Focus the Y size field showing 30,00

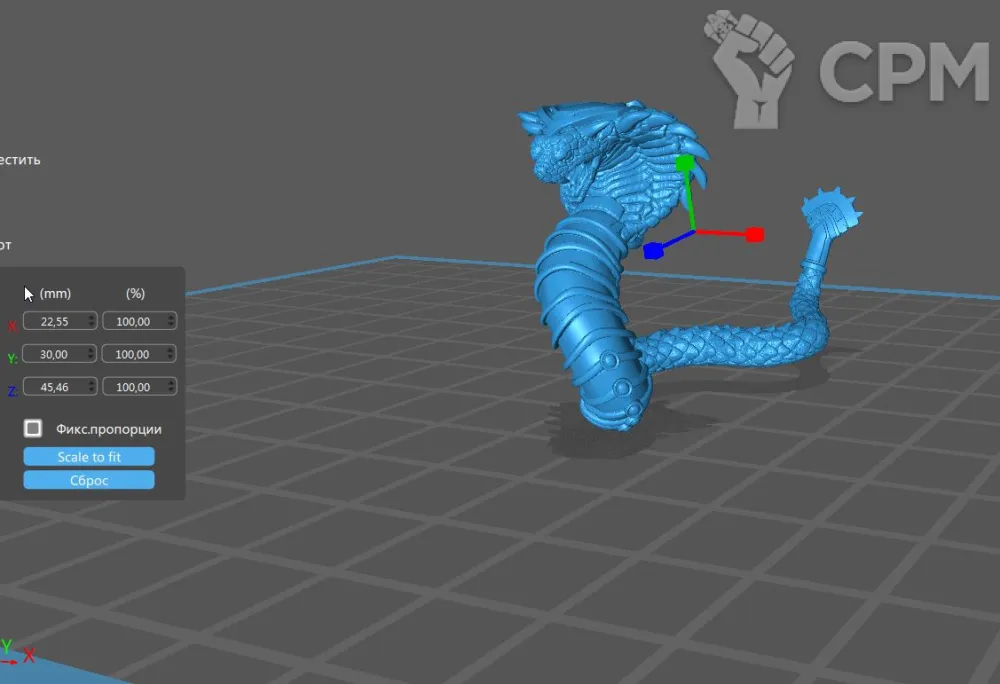[55, 354]
